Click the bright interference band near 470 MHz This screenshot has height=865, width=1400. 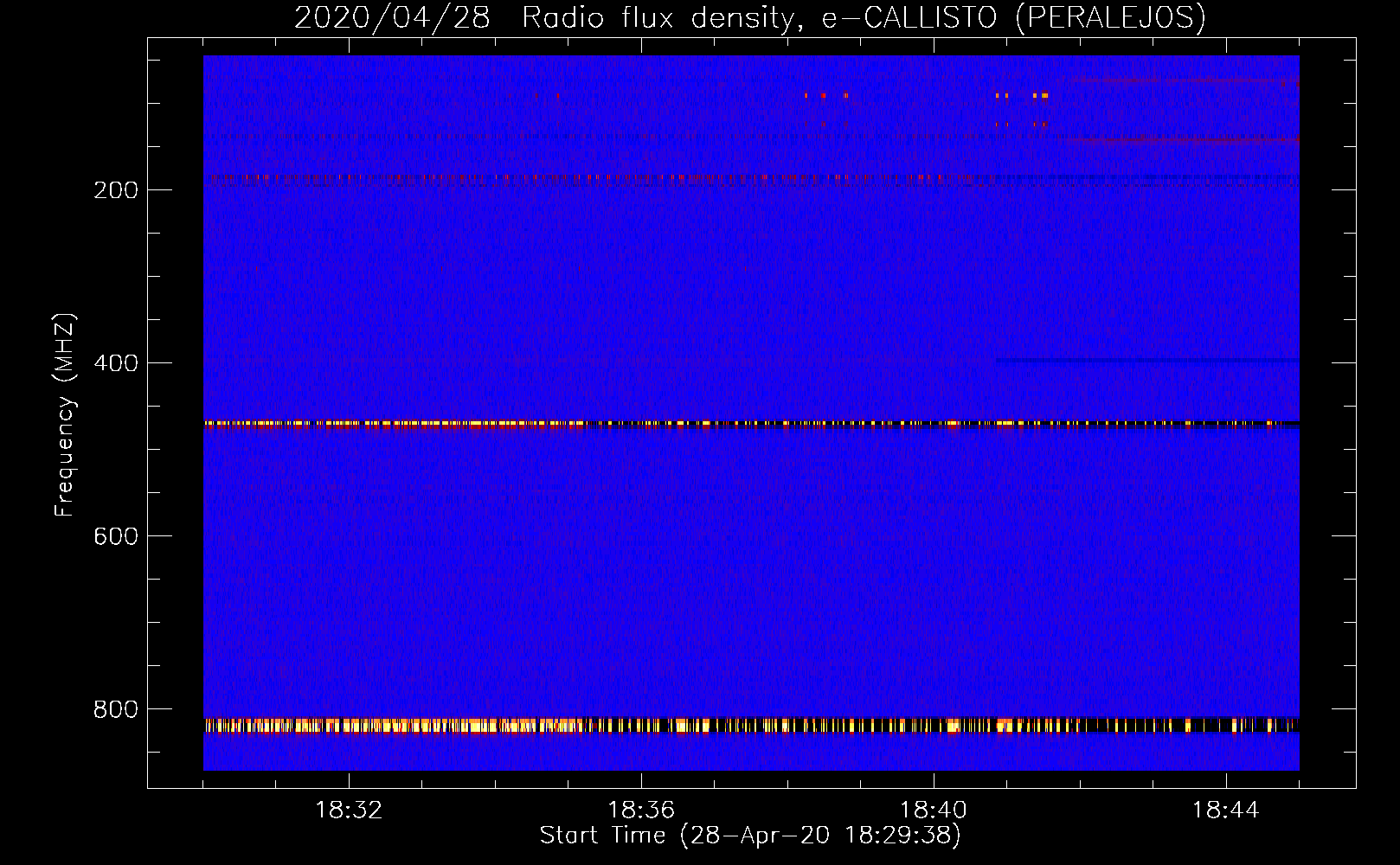[751, 424]
